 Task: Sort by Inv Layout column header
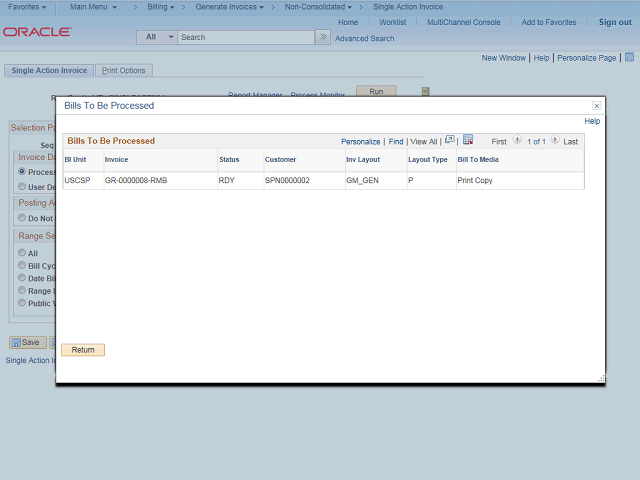pyautogui.click(x=363, y=160)
